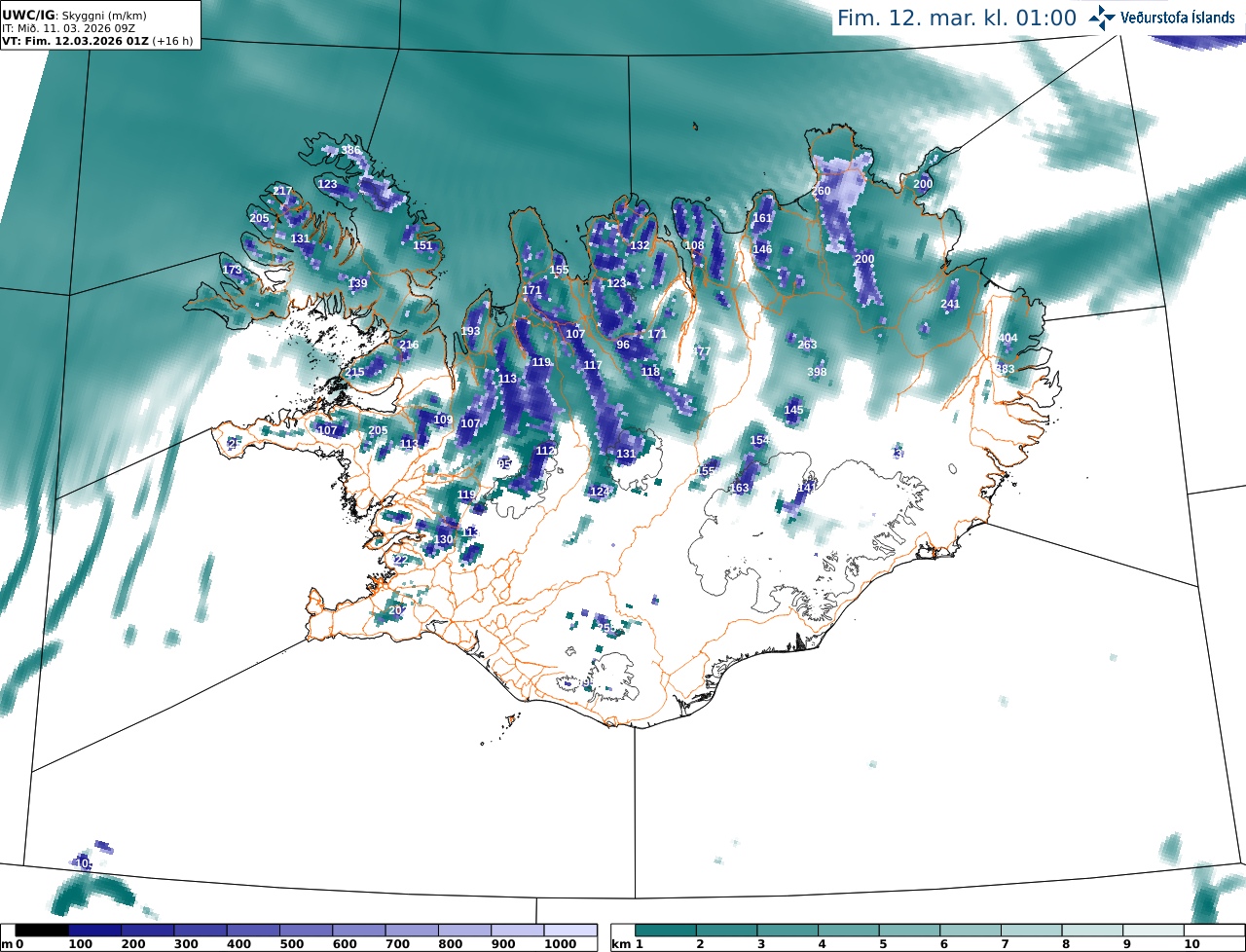Select the map value 124
The width and height of the screenshot is (1246, 952).
tap(600, 492)
